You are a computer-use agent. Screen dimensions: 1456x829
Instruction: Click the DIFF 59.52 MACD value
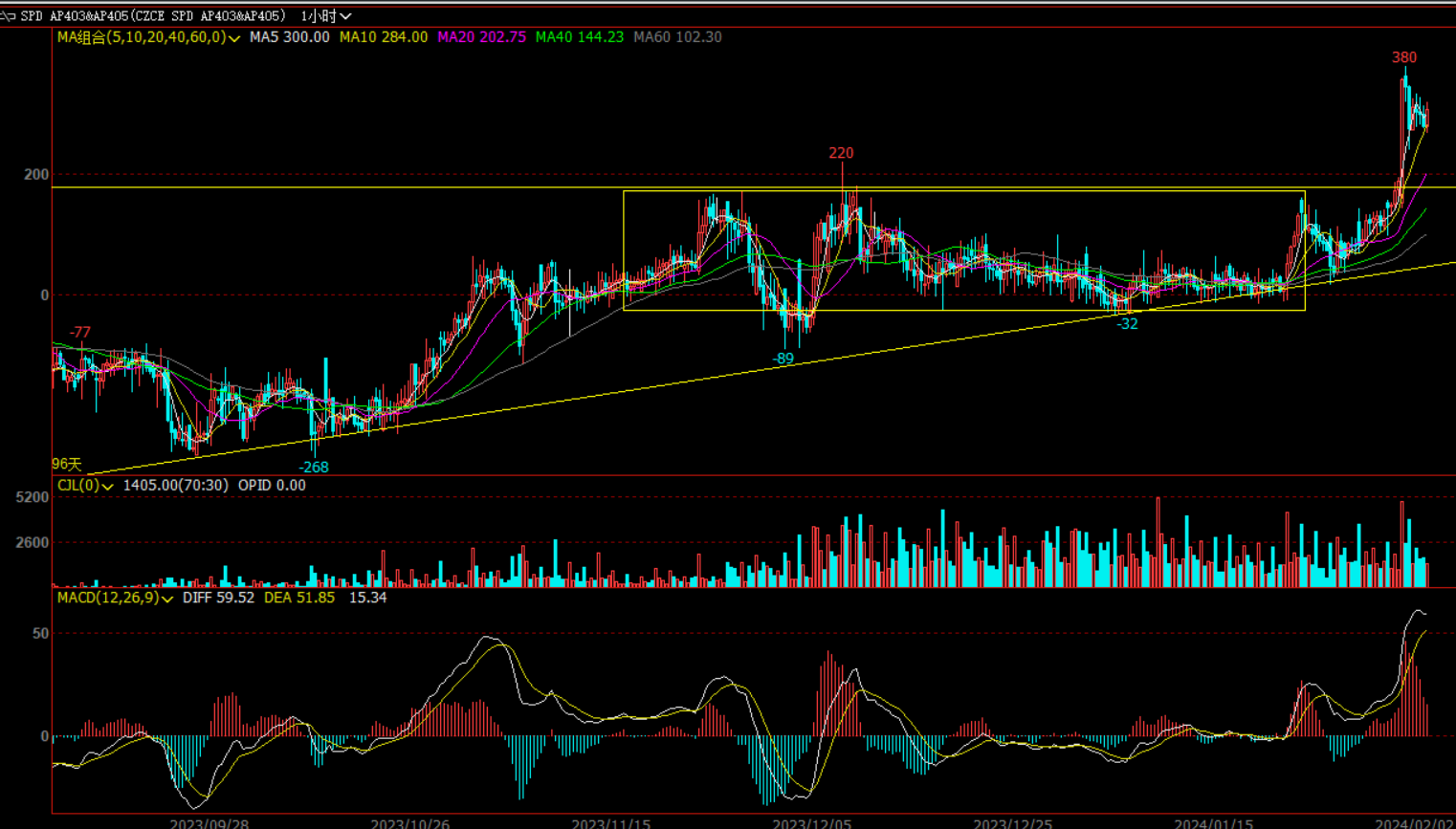tap(218, 598)
